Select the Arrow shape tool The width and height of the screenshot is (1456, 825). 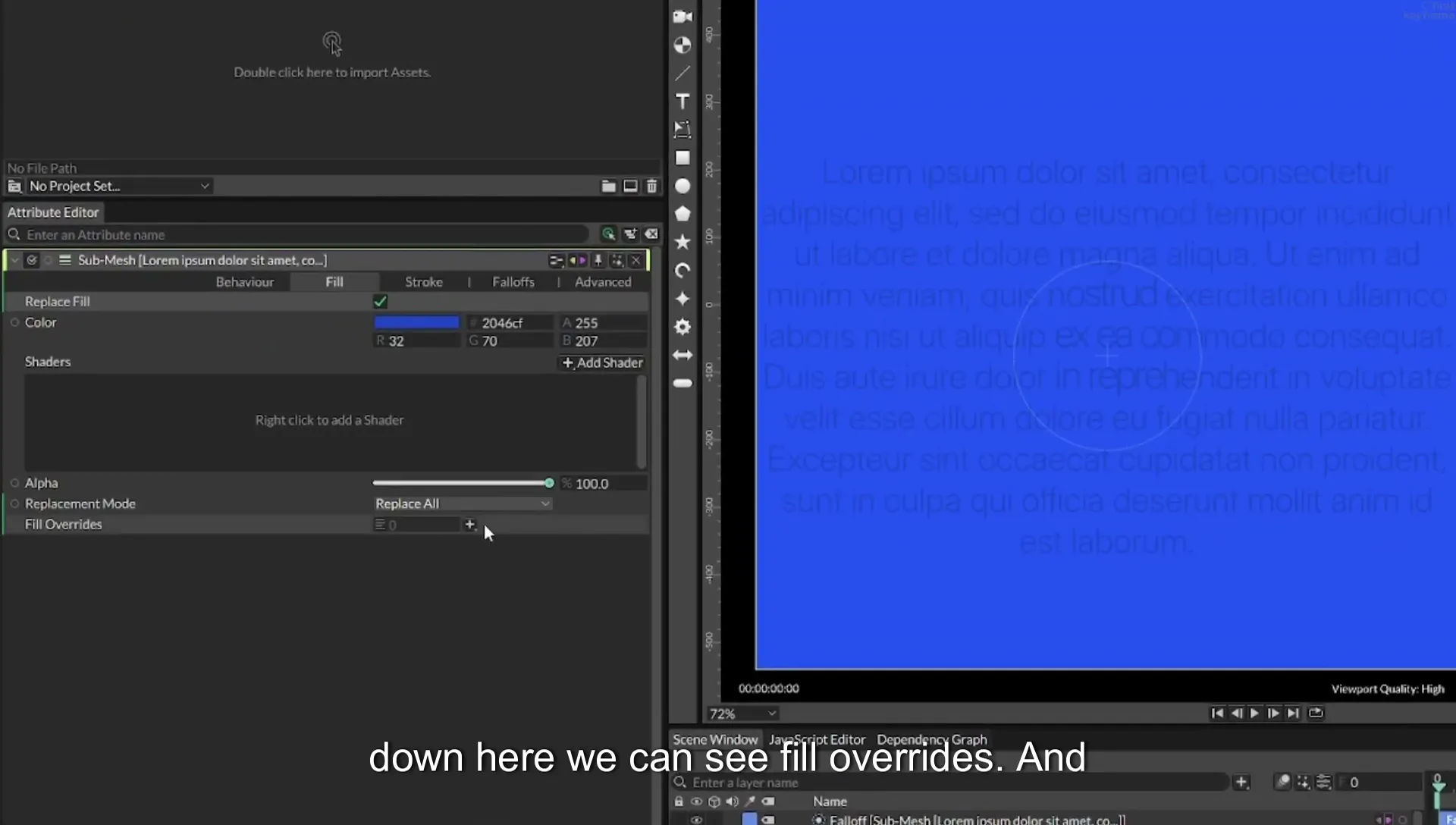tap(682, 355)
